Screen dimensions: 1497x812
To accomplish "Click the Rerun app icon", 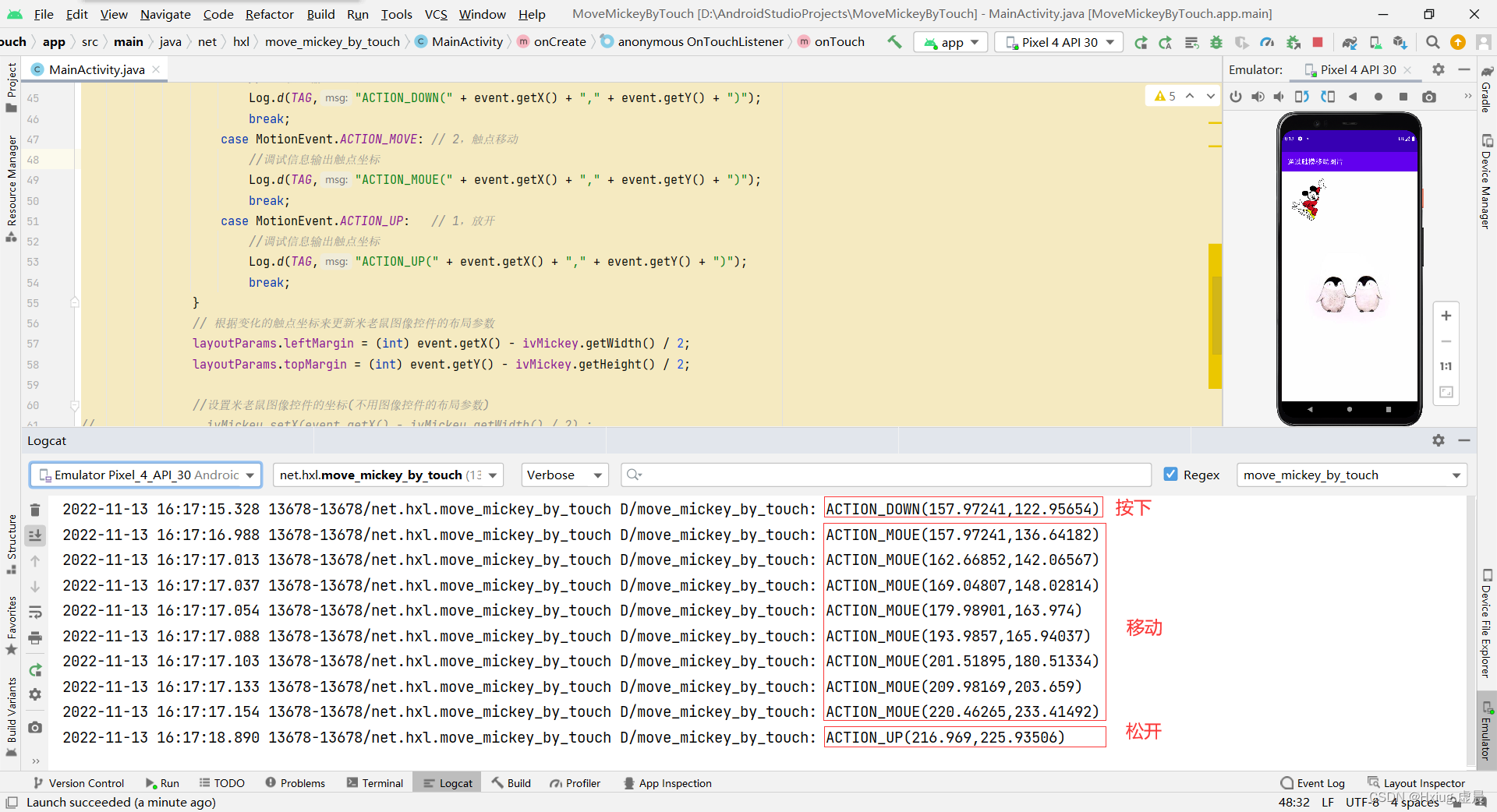I will 1141,42.
